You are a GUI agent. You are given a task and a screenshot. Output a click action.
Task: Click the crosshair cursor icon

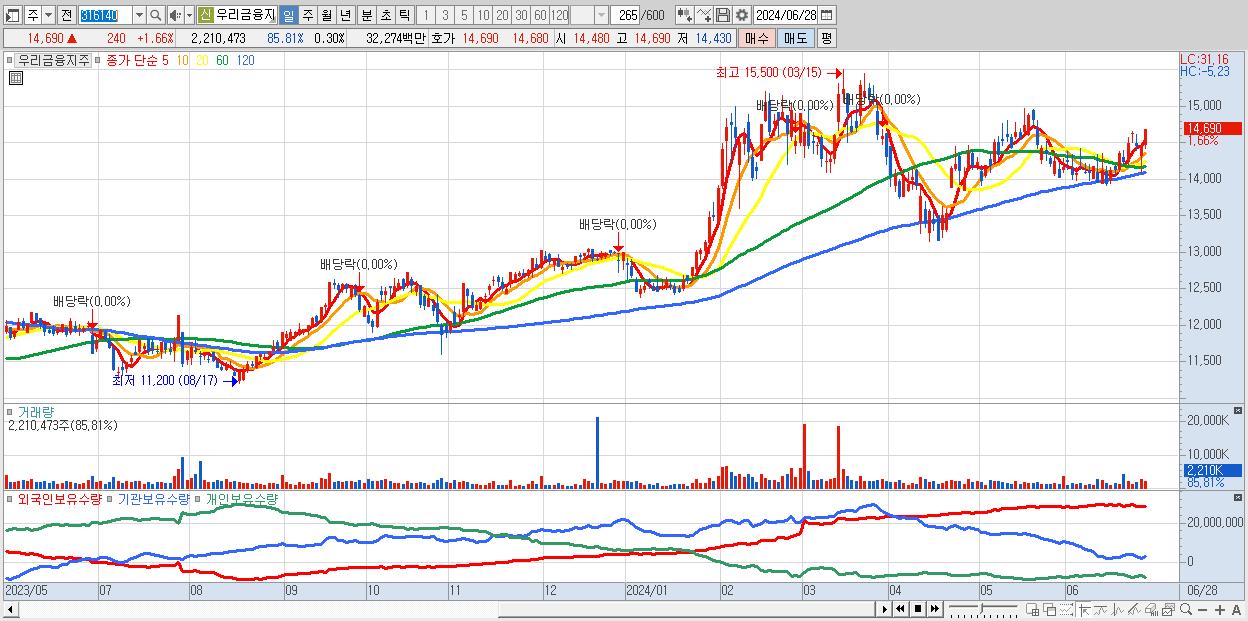click(1084, 610)
